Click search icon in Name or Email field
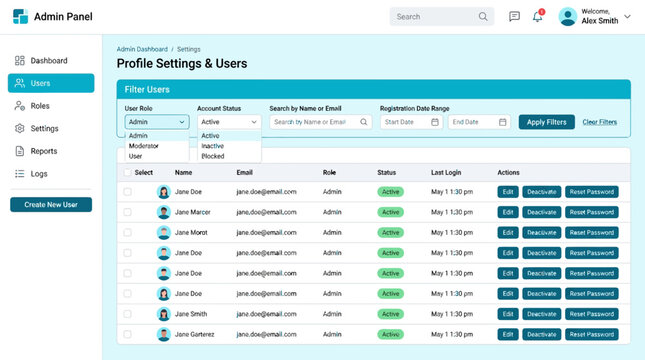The image size is (645, 360). click(364, 122)
